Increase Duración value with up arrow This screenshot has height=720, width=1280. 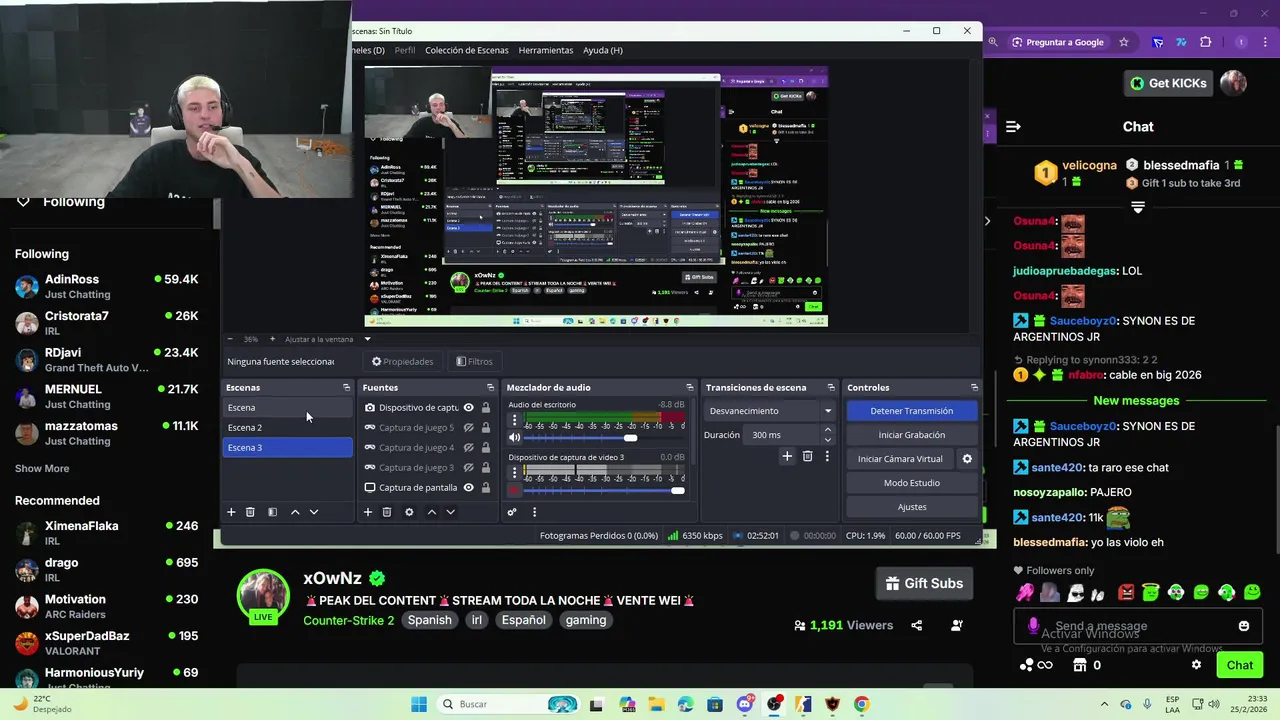pyautogui.click(x=827, y=430)
